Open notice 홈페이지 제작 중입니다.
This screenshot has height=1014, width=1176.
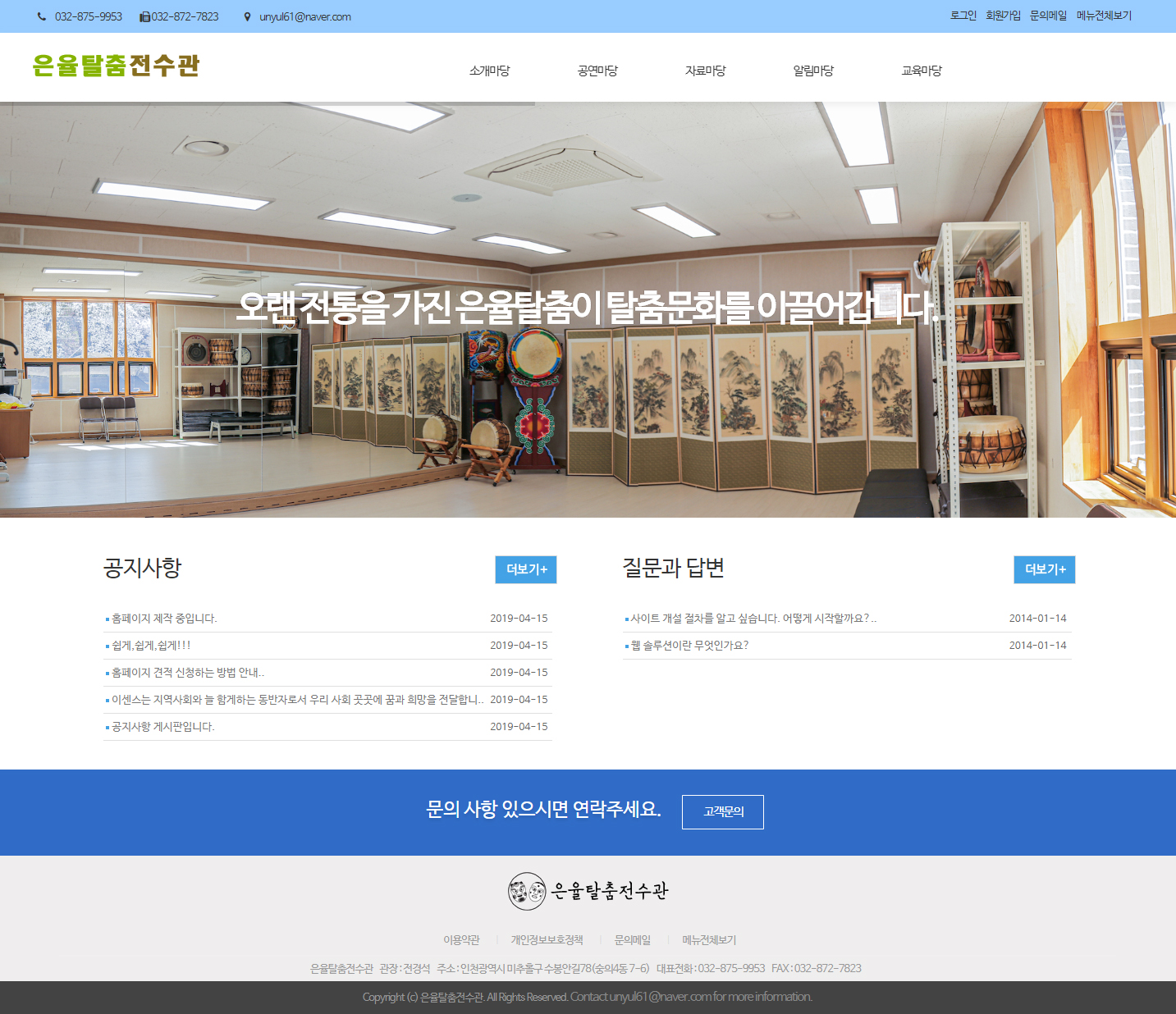(x=164, y=619)
